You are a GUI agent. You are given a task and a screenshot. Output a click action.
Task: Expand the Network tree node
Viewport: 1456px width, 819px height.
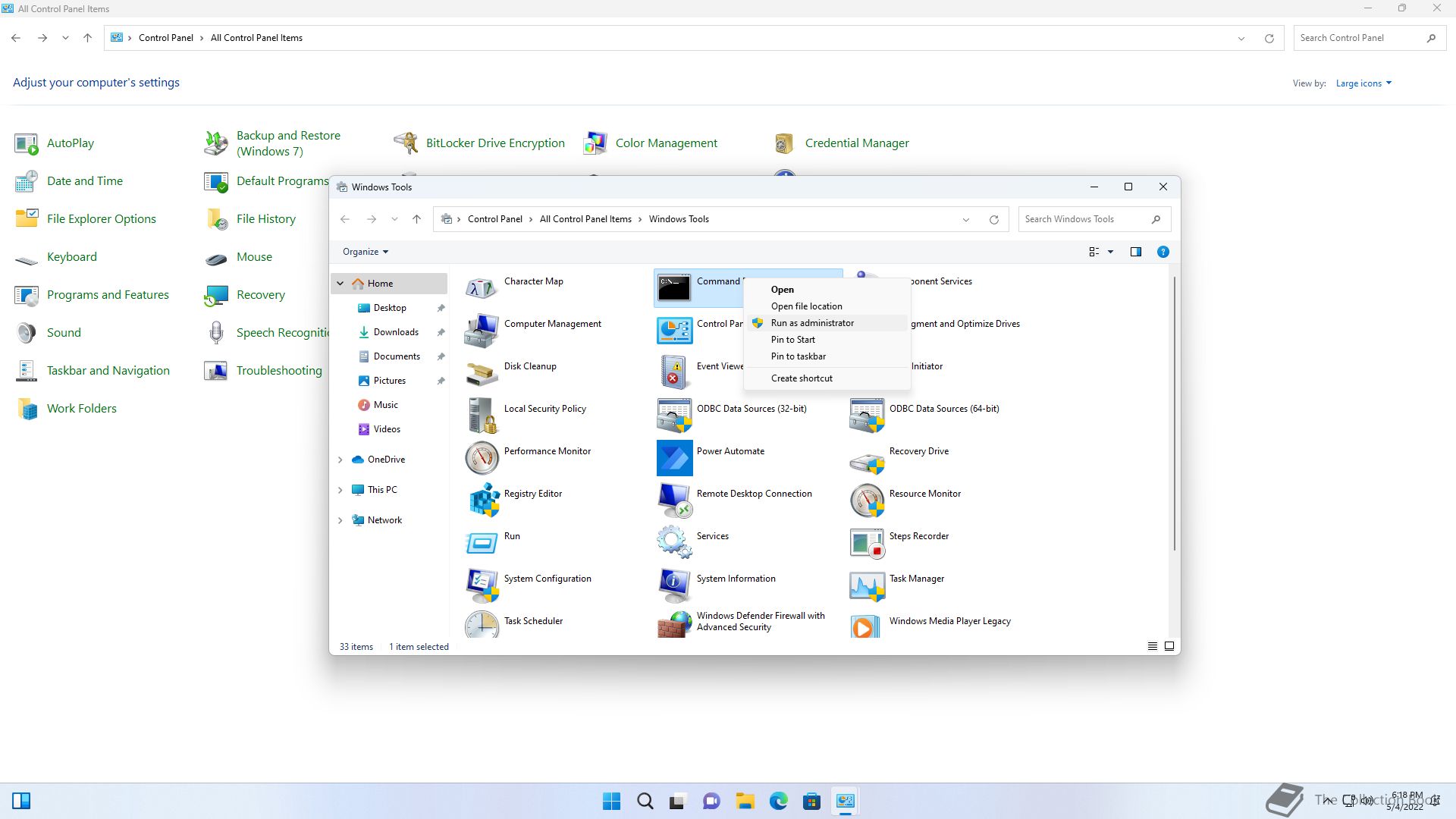(x=340, y=520)
